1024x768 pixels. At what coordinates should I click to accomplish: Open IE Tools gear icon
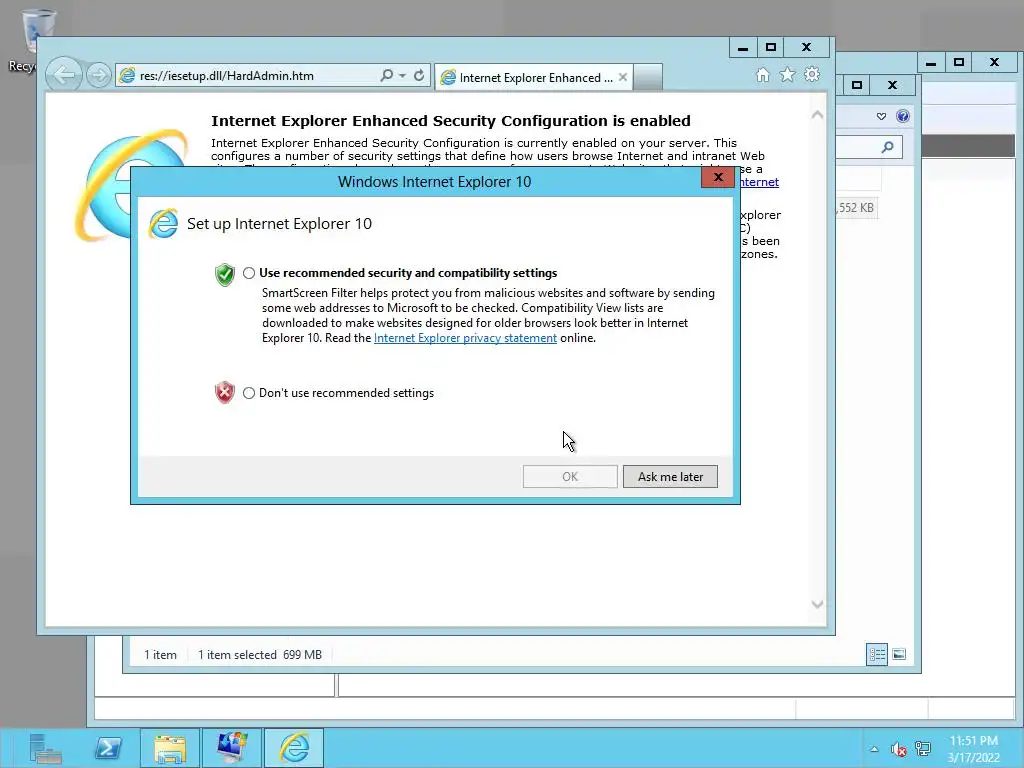pyautogui.click(x=812, y=74)
